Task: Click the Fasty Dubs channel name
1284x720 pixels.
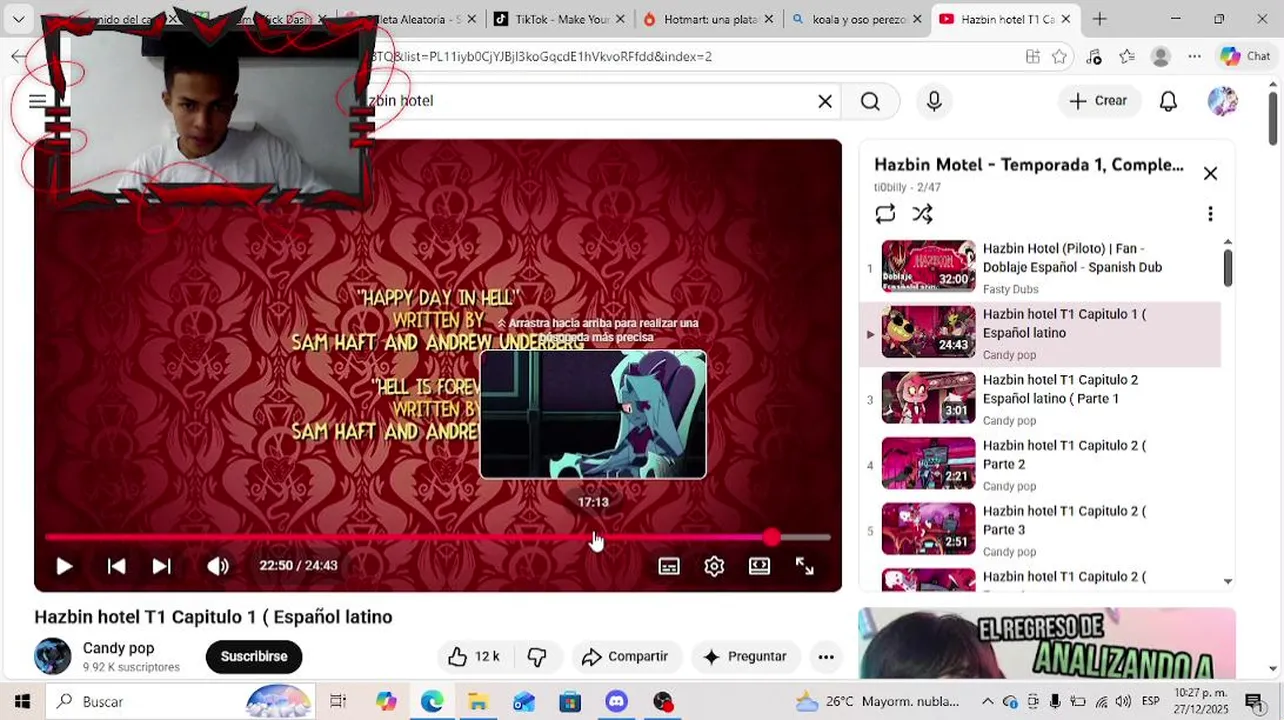Action: tap(1010, 289)
